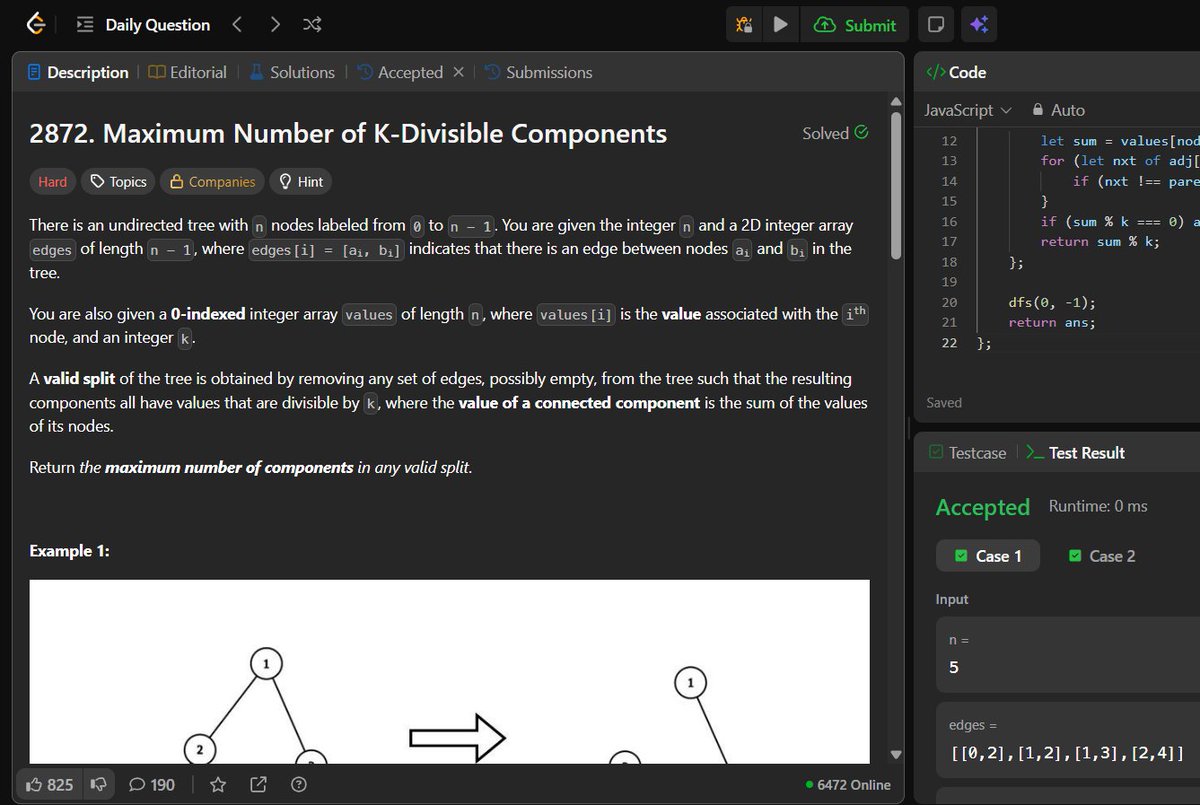This screenshot has height=805, width=1200.
Task: Like the problem with thumbs up
Action: 50,785
